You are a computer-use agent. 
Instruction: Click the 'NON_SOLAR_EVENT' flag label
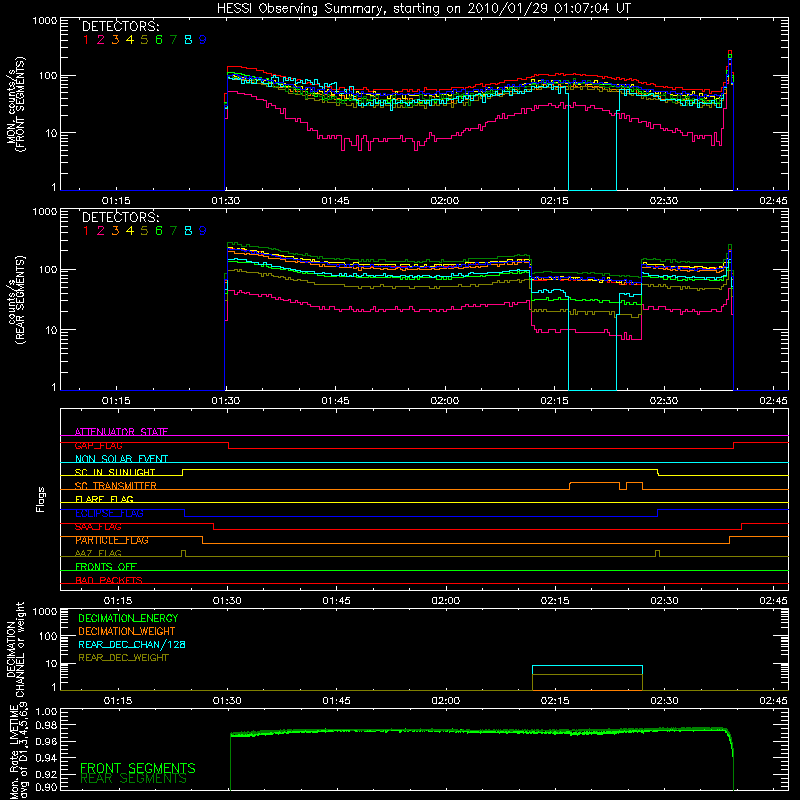coord(121,459)
